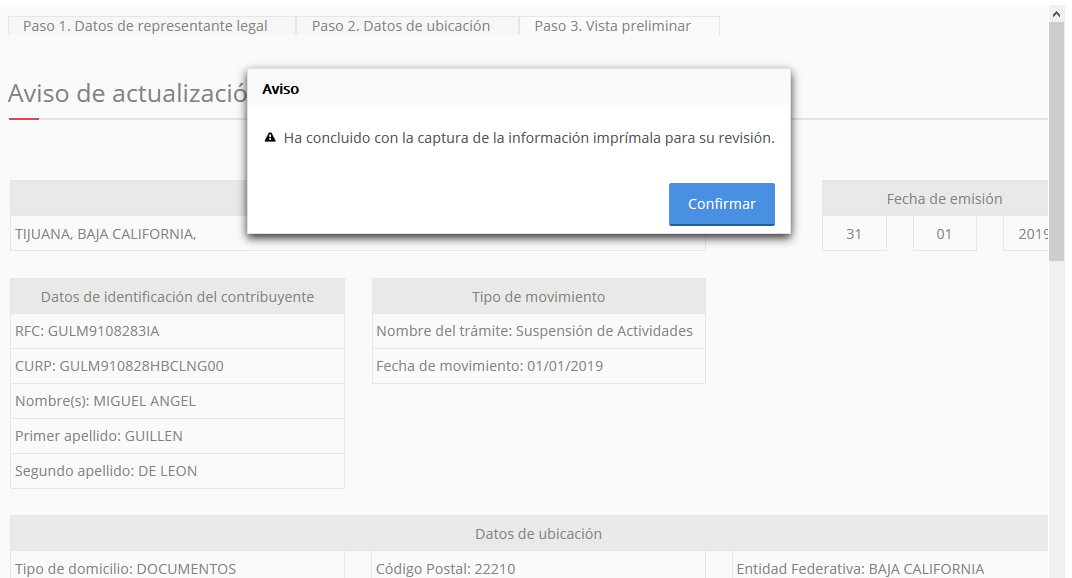Click the day field showing 31

click(x=853, y=234)
